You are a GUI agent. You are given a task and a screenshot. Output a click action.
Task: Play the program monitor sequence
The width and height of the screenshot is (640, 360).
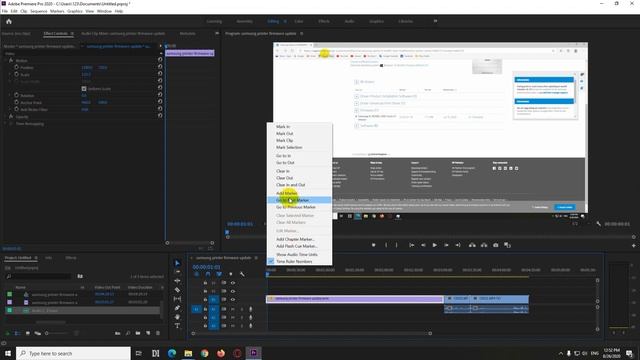coord(435,245)
